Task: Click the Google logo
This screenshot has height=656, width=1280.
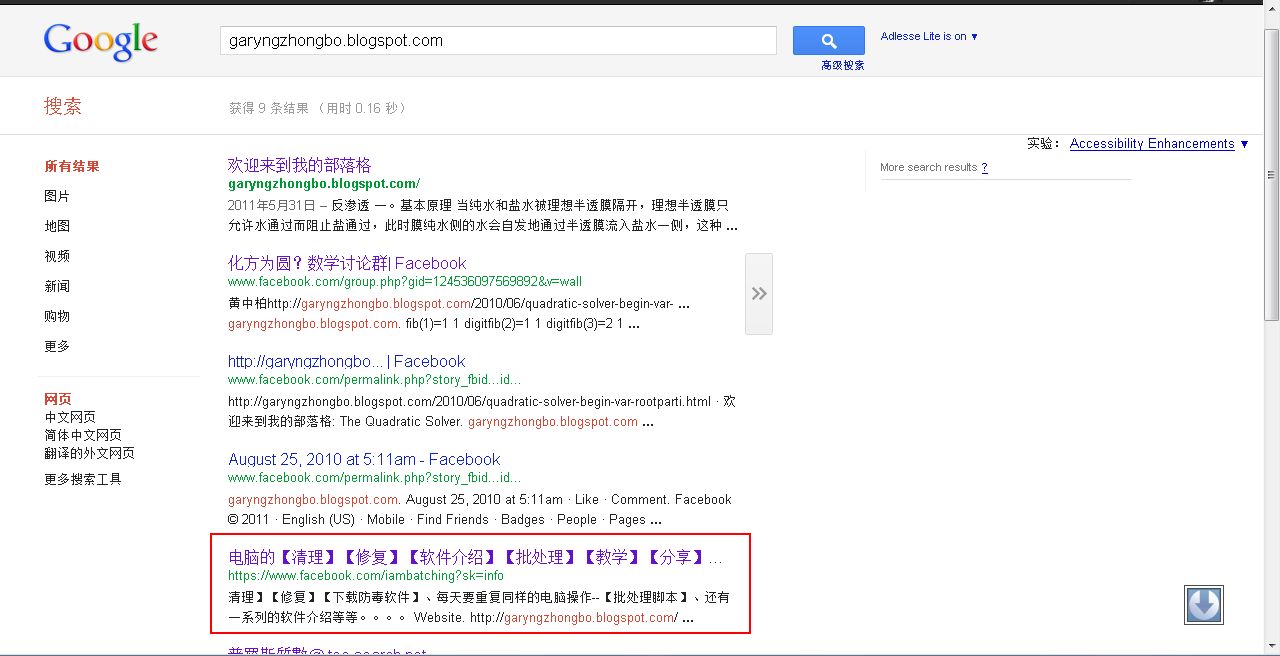Action: click(x=100, y=41)
